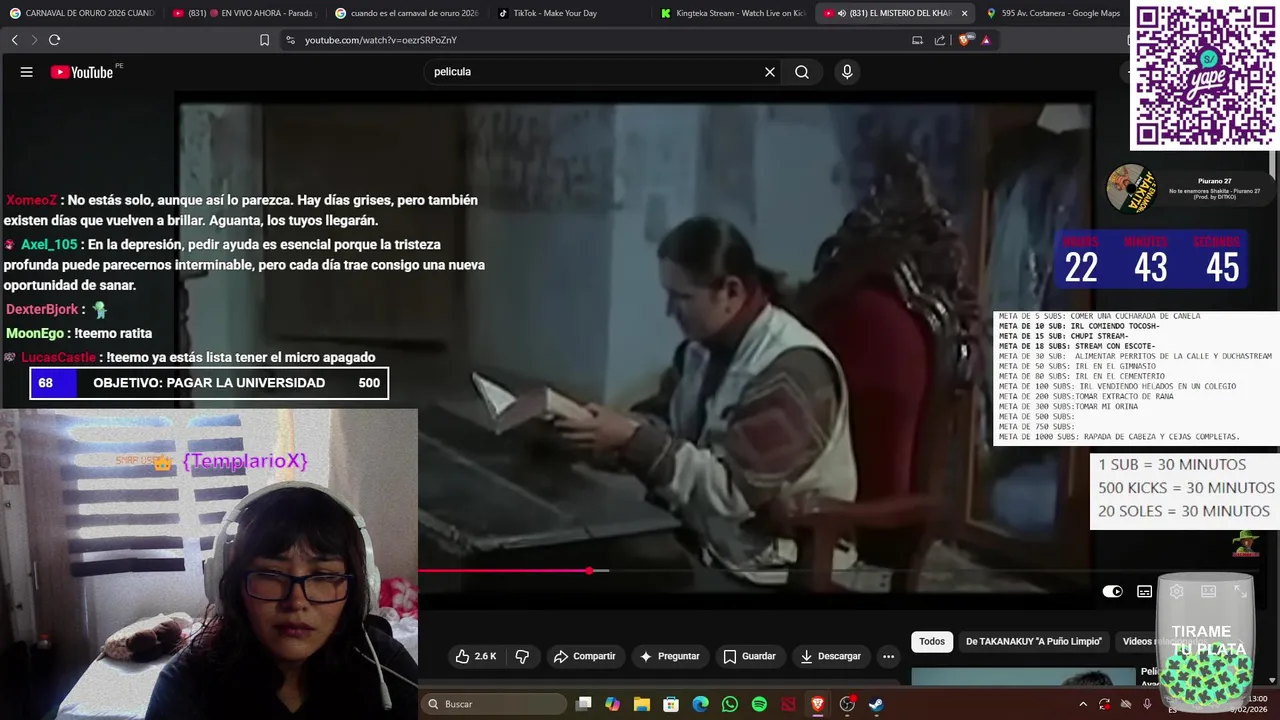Viewport: 1280px width, 720px height.
Task: Run the search with magnifier icon
Action: pyautogui.click(x=802, y=72)
